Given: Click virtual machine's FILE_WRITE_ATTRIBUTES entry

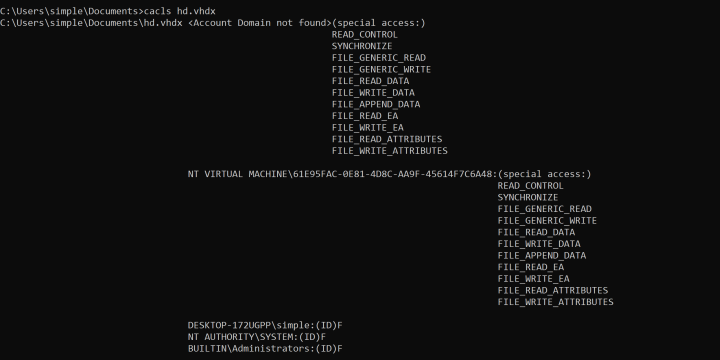Looking at the screenshot, I should click(556, 302).
